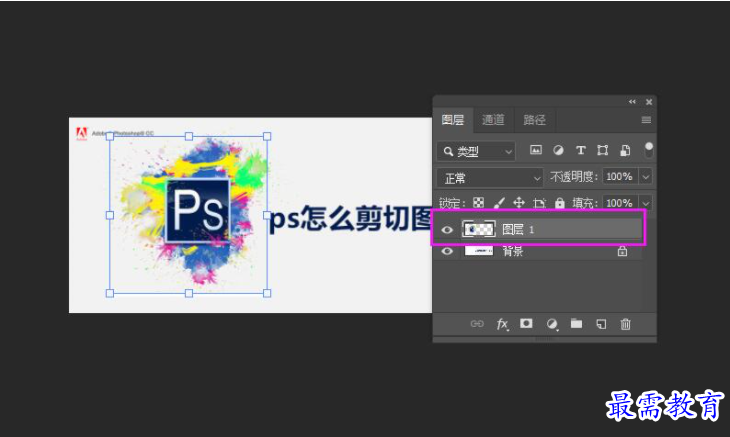
Task: Click the ps怎么剪切图 text on canvas
Action: point(351,218)
